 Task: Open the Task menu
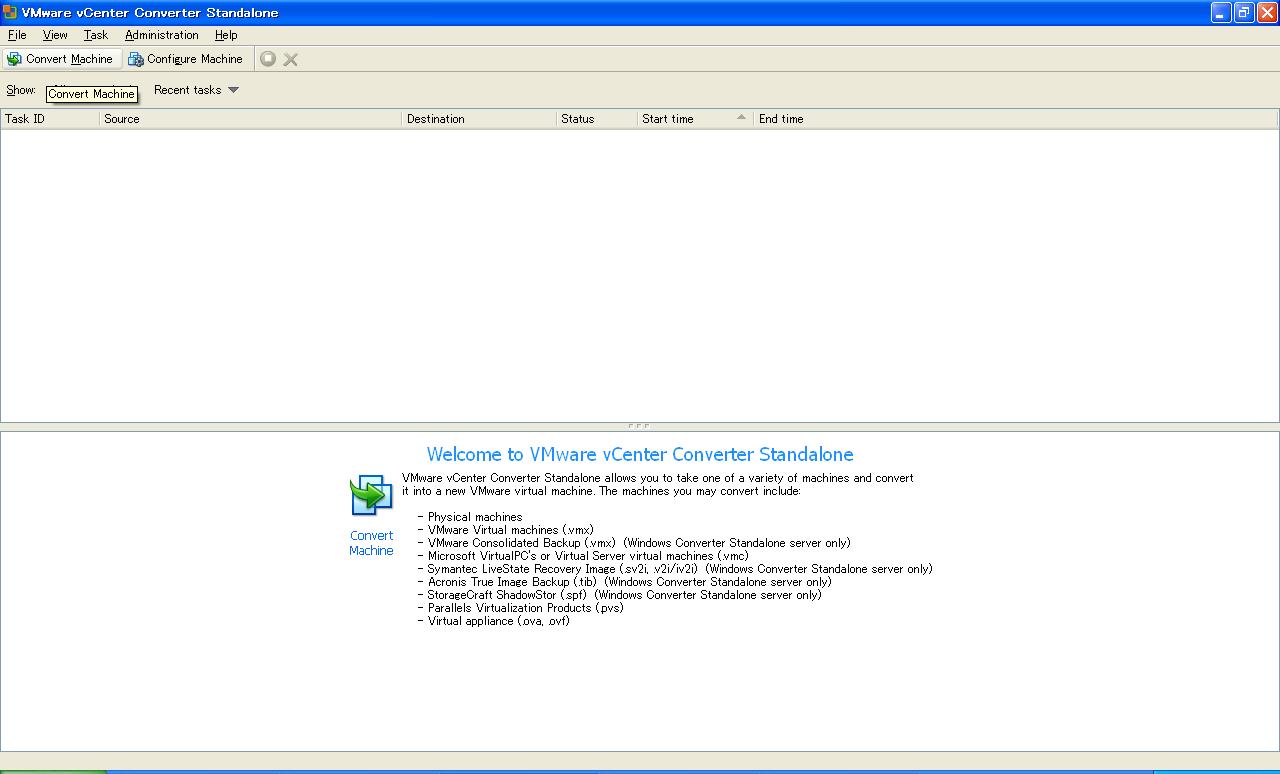[96, 35]
